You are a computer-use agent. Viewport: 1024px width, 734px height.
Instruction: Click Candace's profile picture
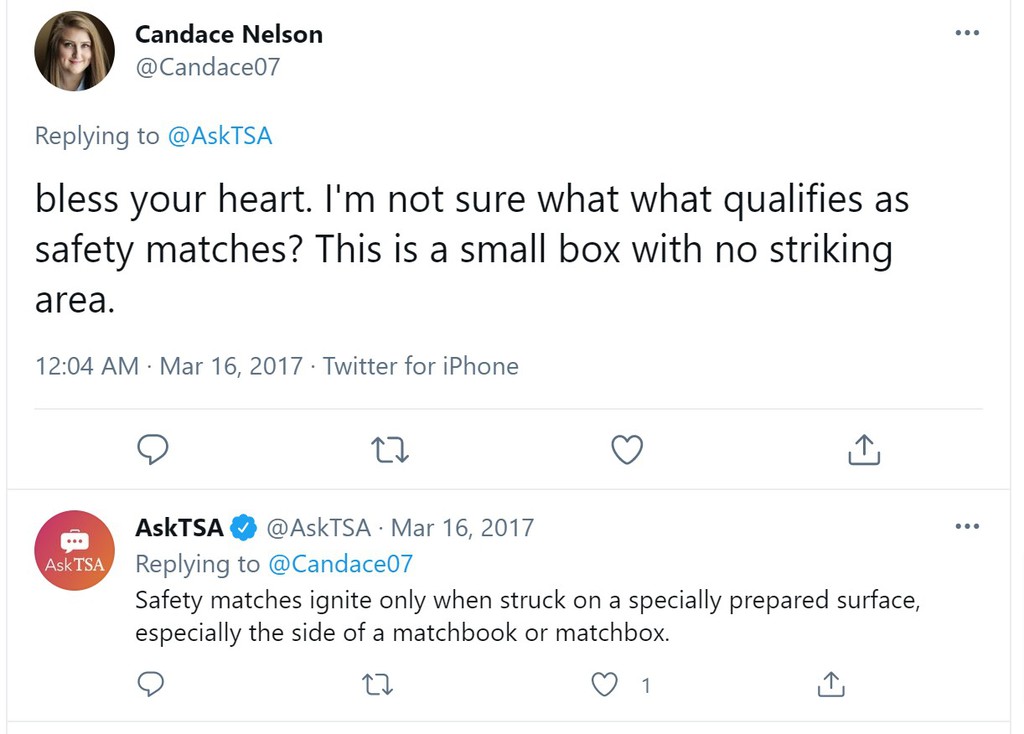(74, 50)
